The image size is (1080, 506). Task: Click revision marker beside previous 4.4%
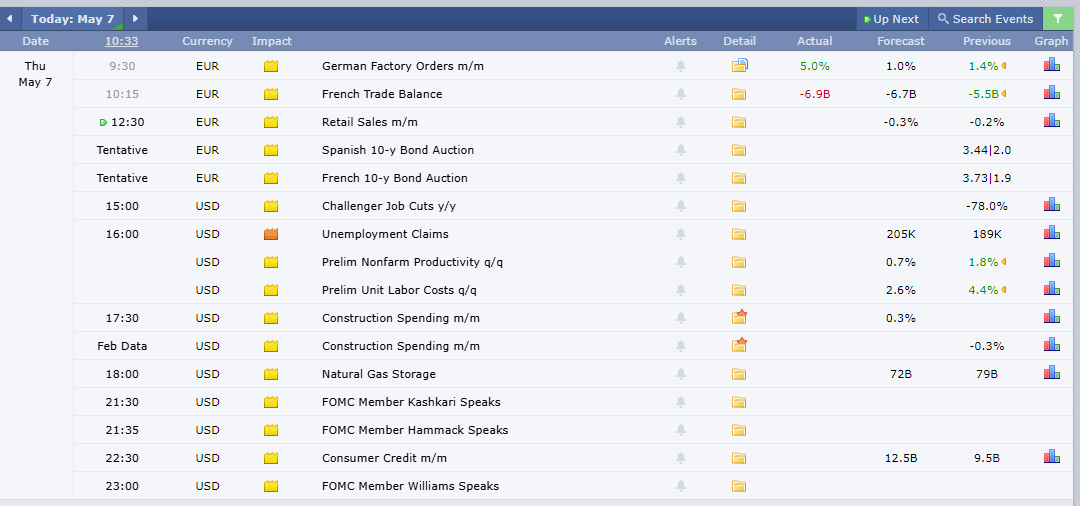(x=1004, y=290)
